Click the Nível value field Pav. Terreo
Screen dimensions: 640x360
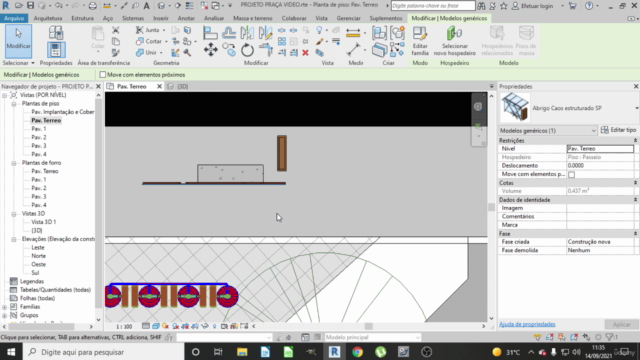coord(600,149)
